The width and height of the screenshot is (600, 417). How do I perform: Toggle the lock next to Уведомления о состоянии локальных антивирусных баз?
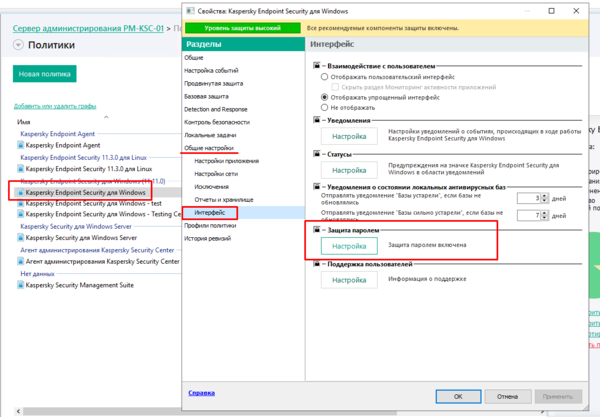point(316,187)
